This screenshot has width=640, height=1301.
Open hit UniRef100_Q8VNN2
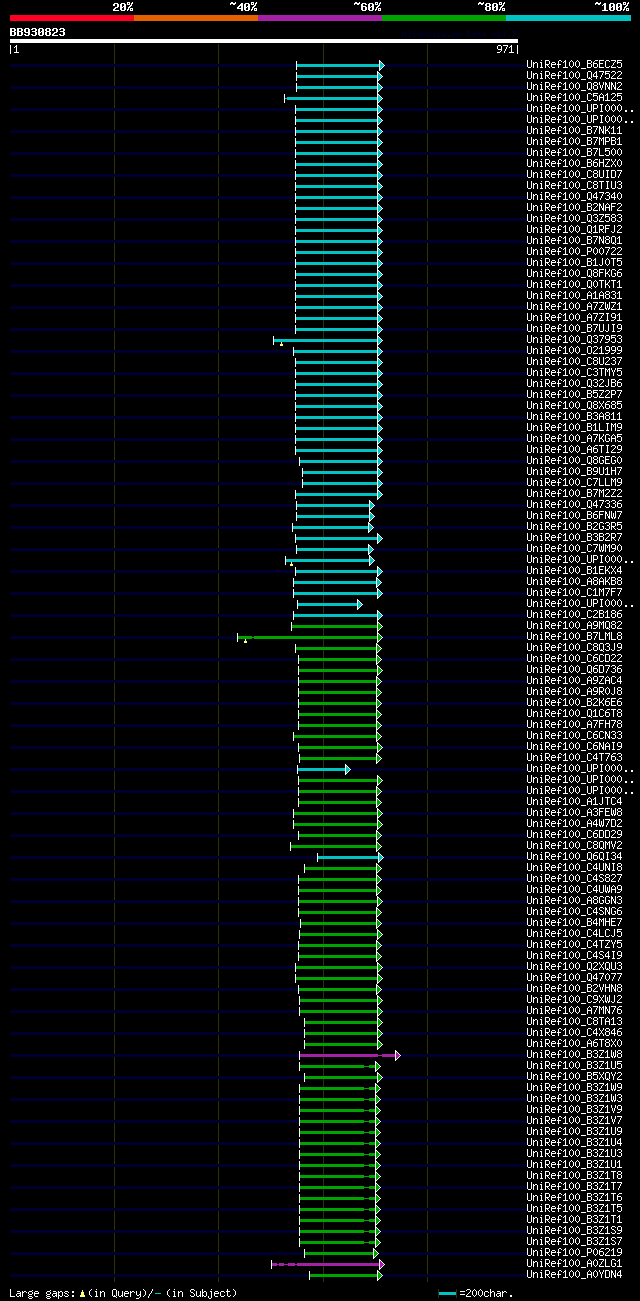(x=574, y=87)
